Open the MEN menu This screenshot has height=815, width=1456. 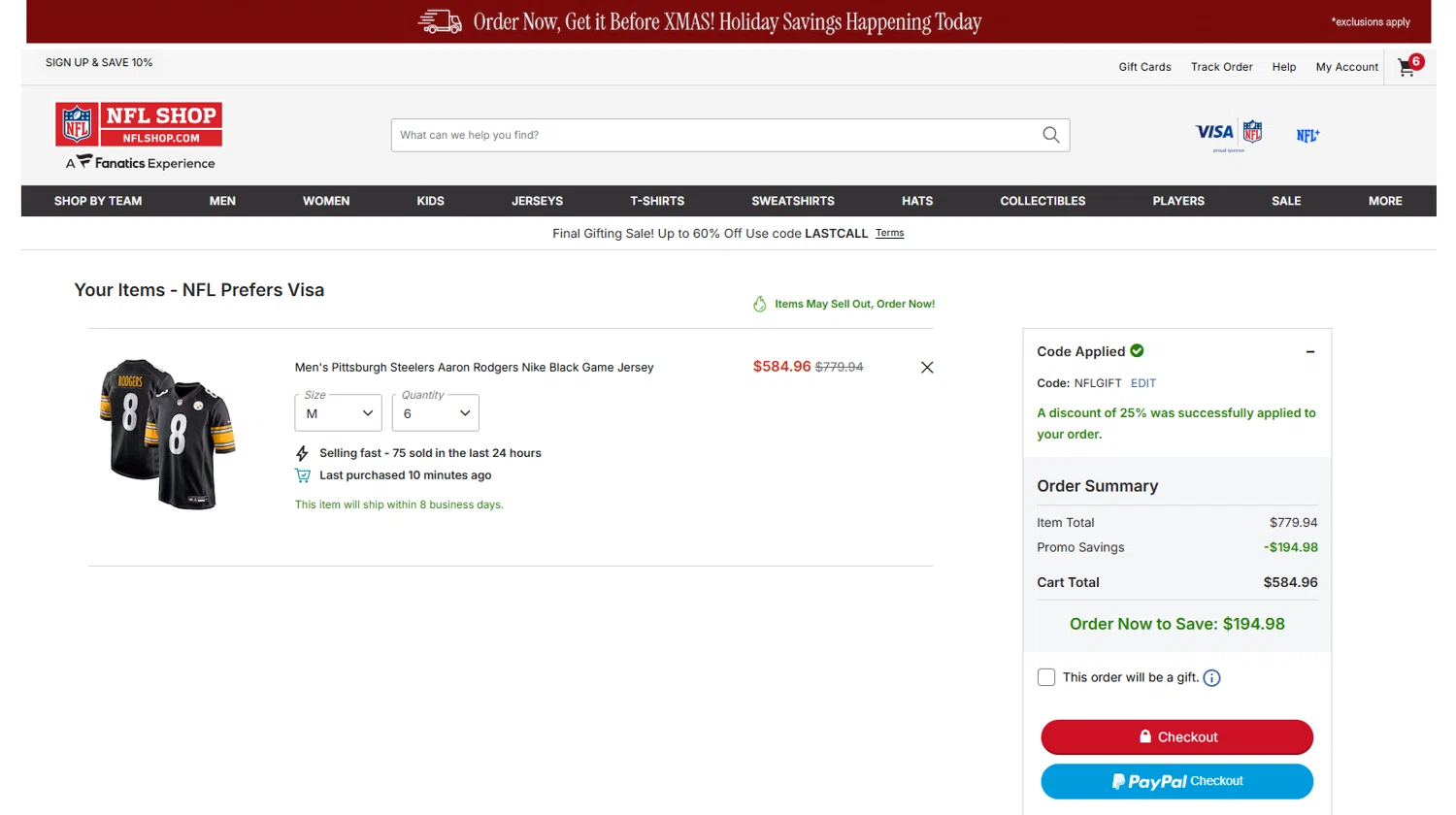point(222,201)
